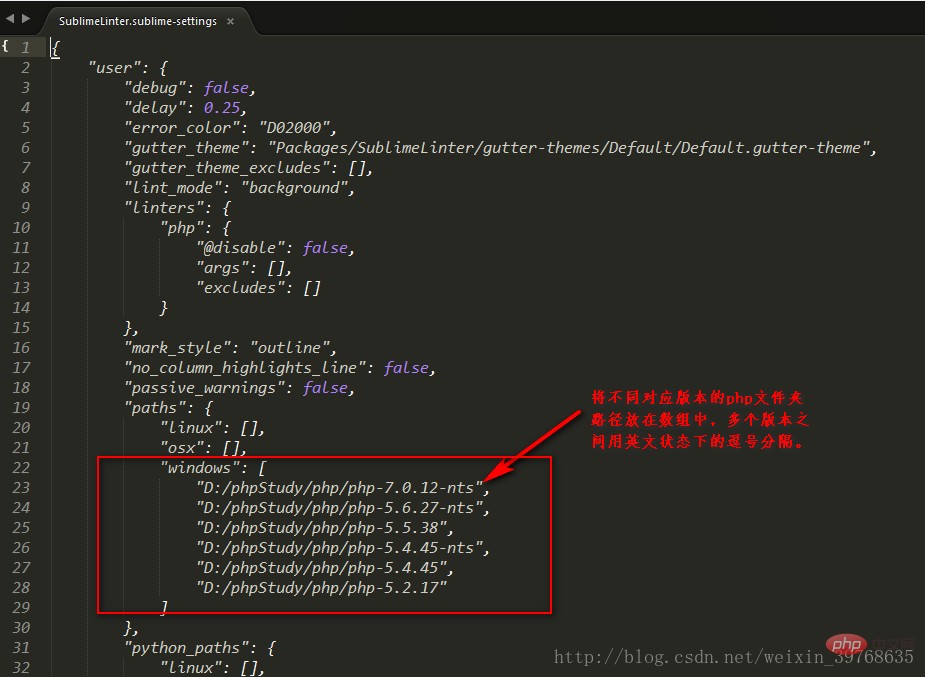Click the php-7.0.12-nts path string
Image resolution: width=925 pixels, height=677 pixels.
339,488
